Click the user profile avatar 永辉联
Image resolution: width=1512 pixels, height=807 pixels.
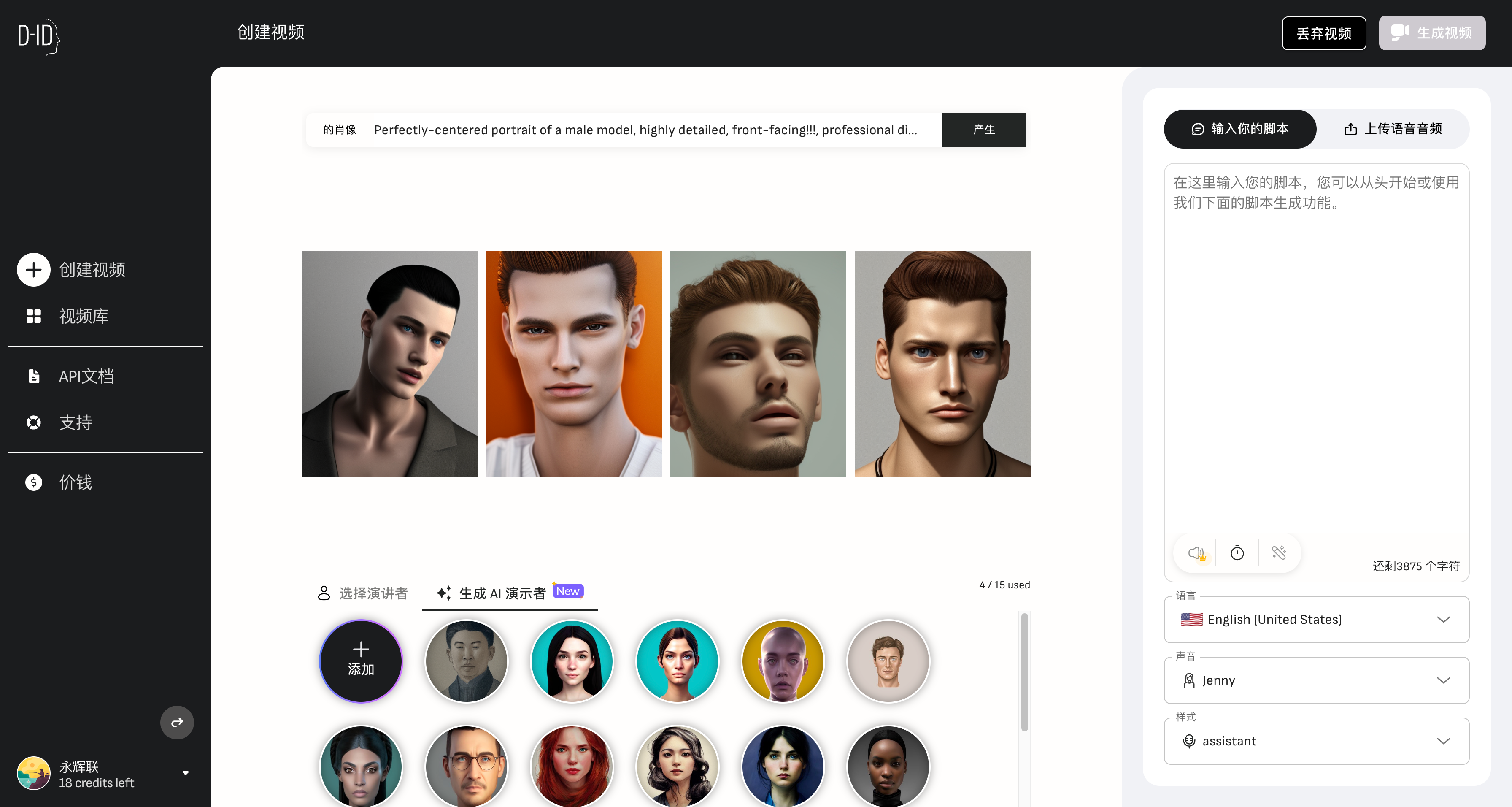(33, 773)
